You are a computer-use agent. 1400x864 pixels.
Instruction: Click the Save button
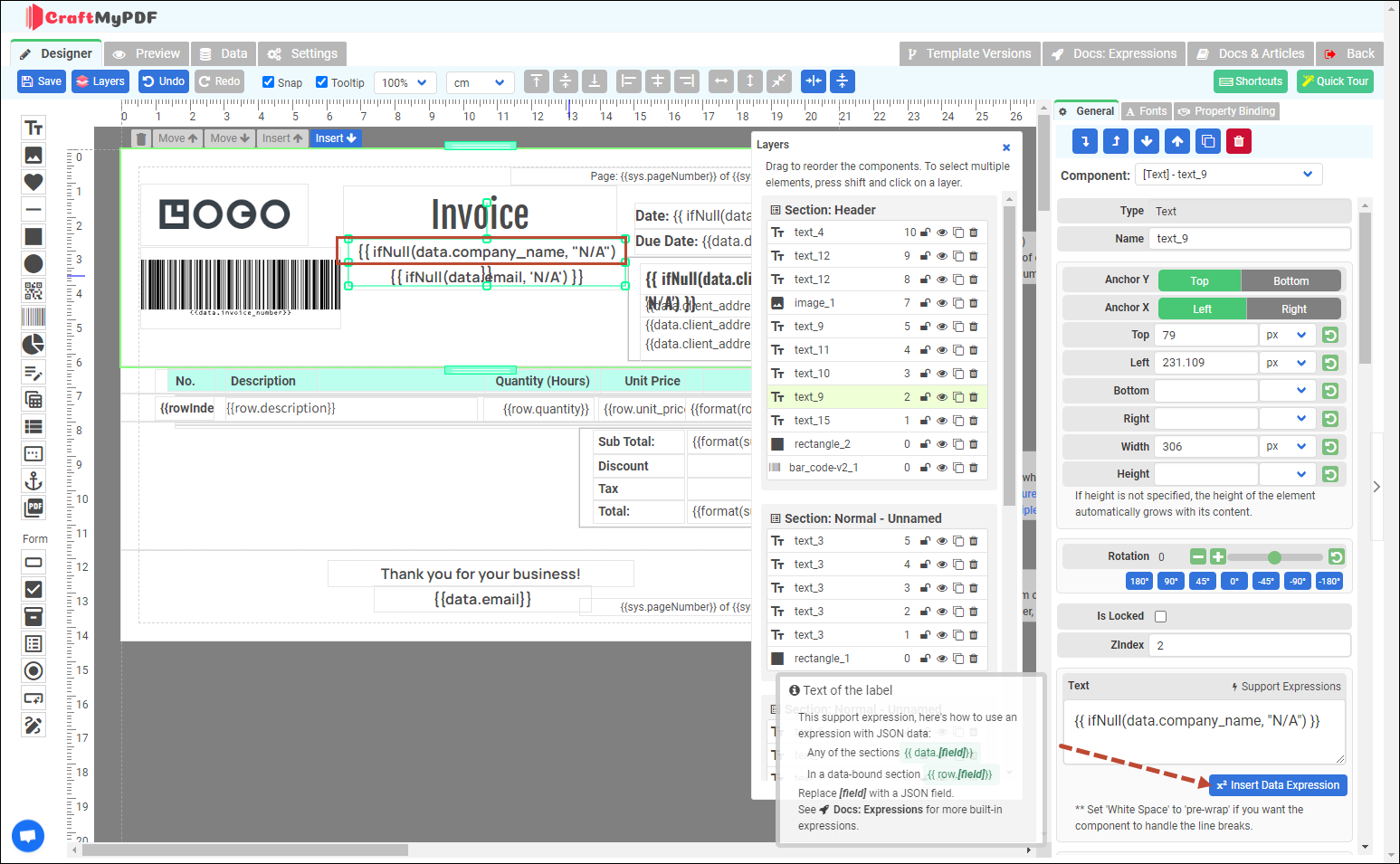click(42, 81)
